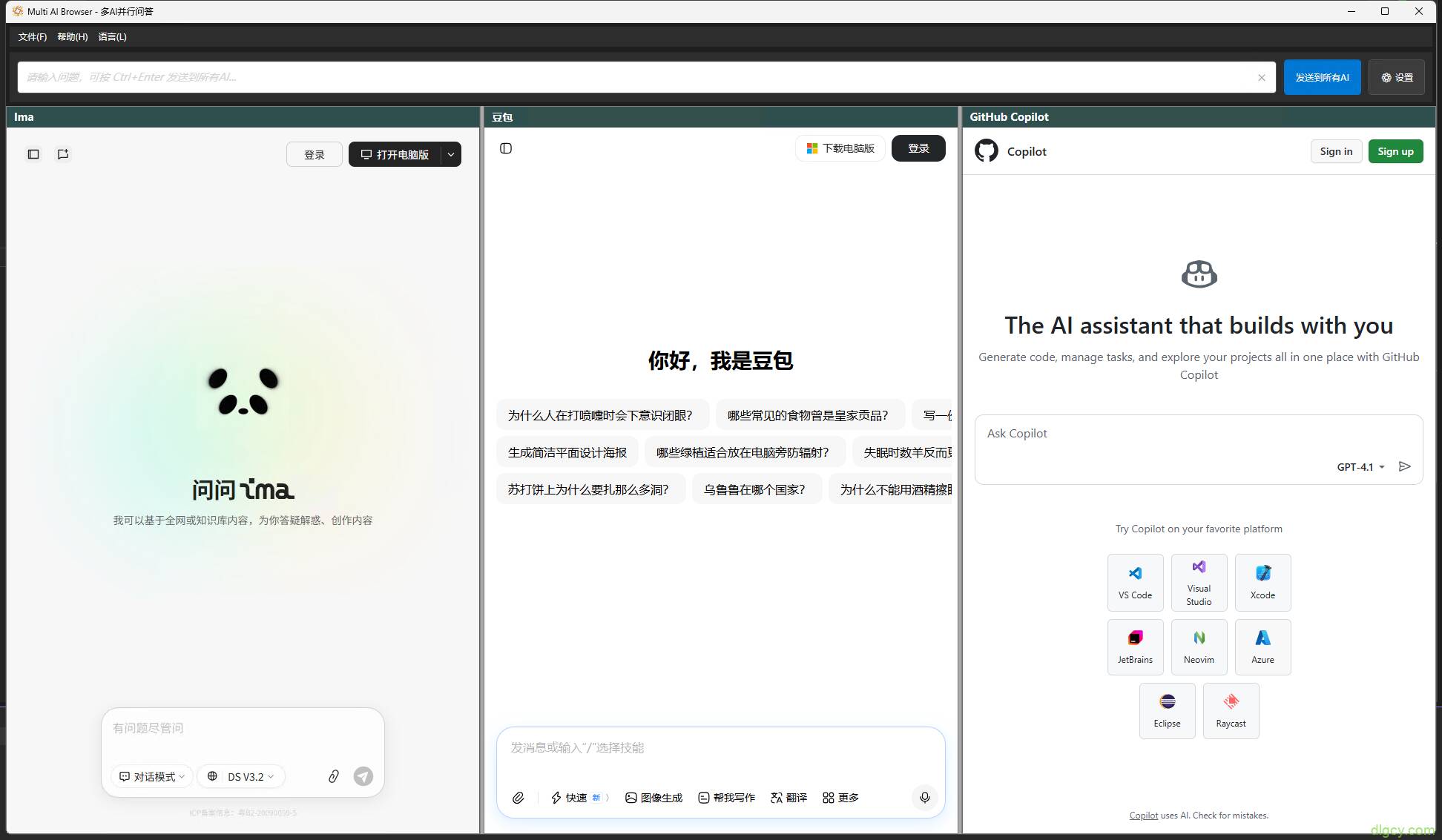Open the VS Code platform tile

click(x=1135, y=583)
